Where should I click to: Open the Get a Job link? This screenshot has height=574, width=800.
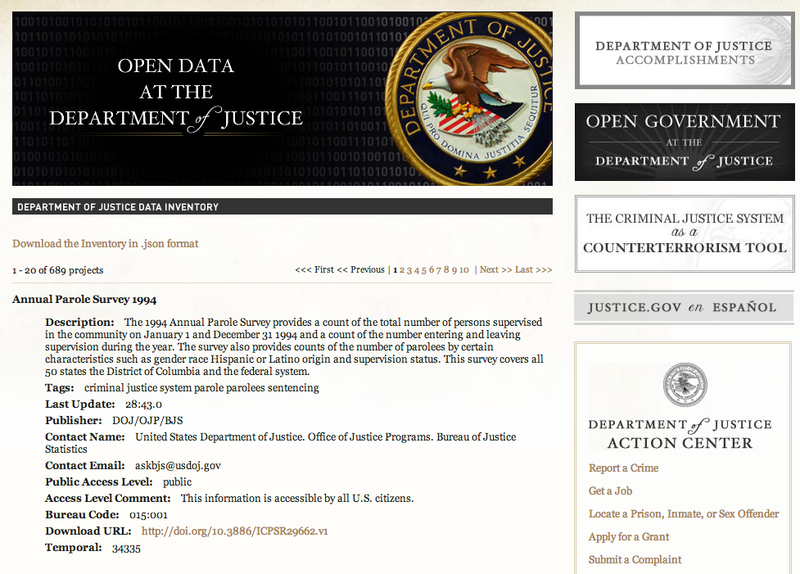click(x=611, y=491)
